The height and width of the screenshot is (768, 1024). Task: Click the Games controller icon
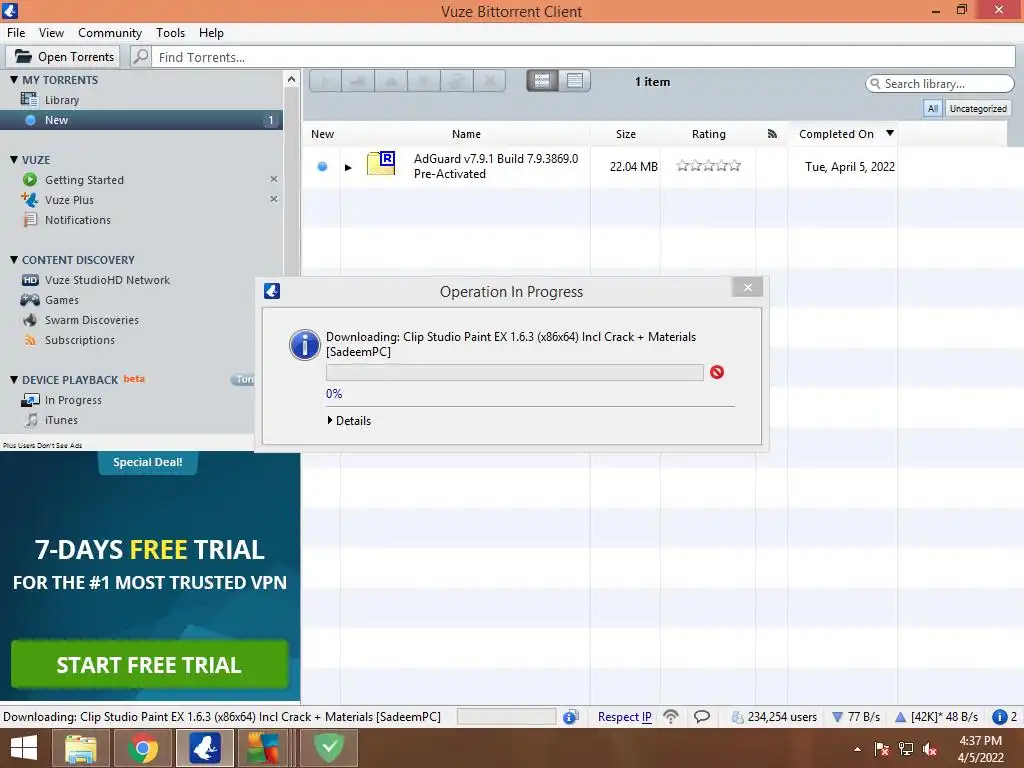pos(30,300)
